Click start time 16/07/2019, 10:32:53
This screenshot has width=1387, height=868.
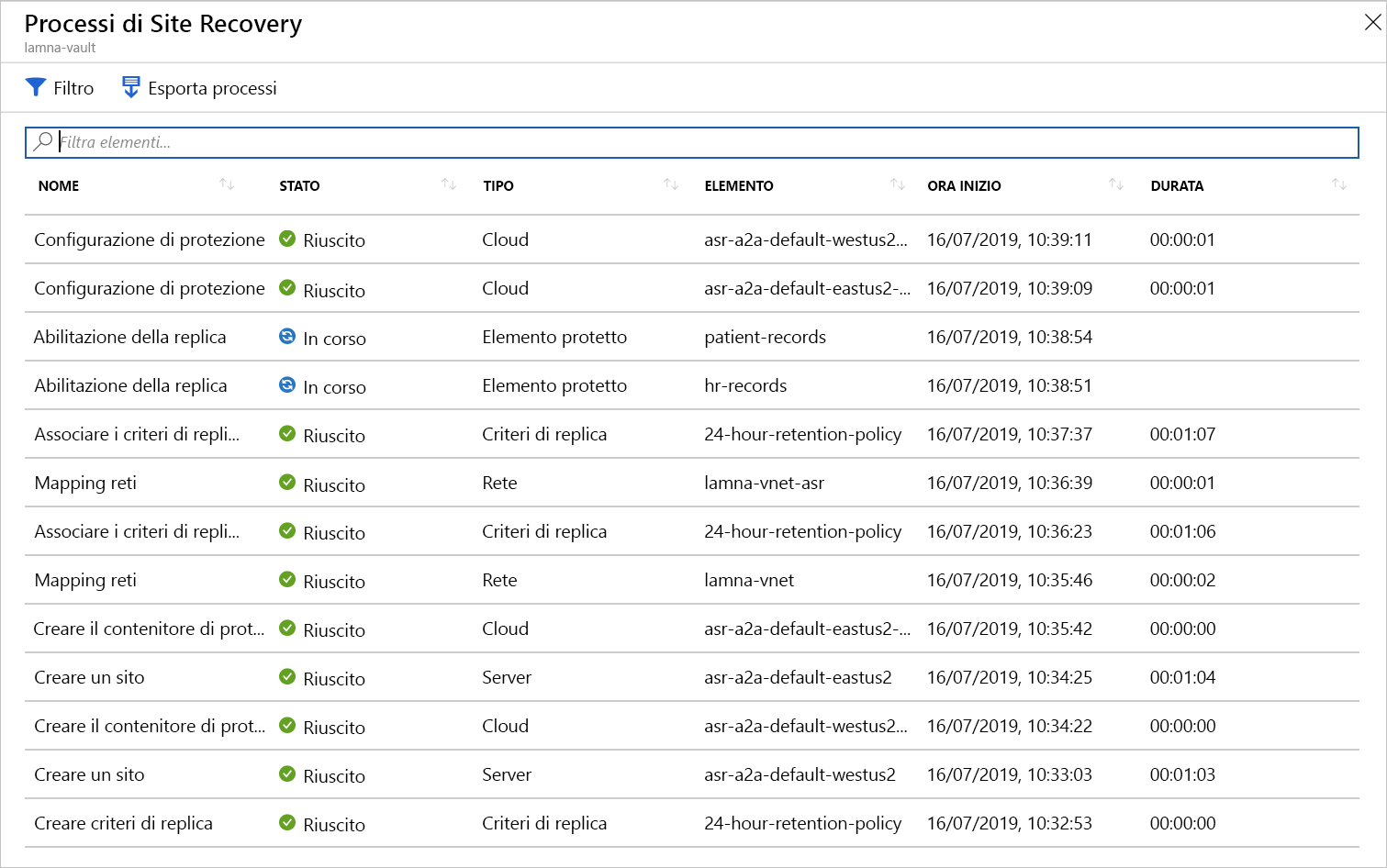click(1010, 823)
